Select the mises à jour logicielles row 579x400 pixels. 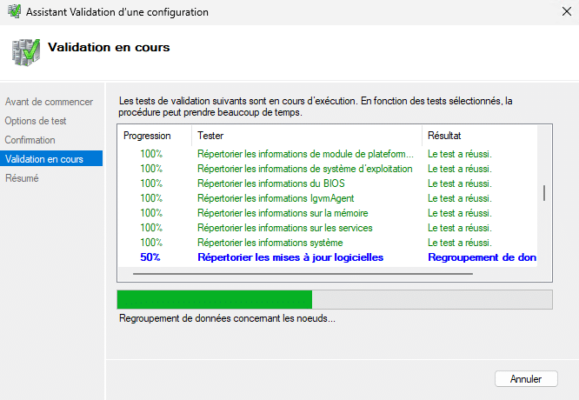point(328,257)
